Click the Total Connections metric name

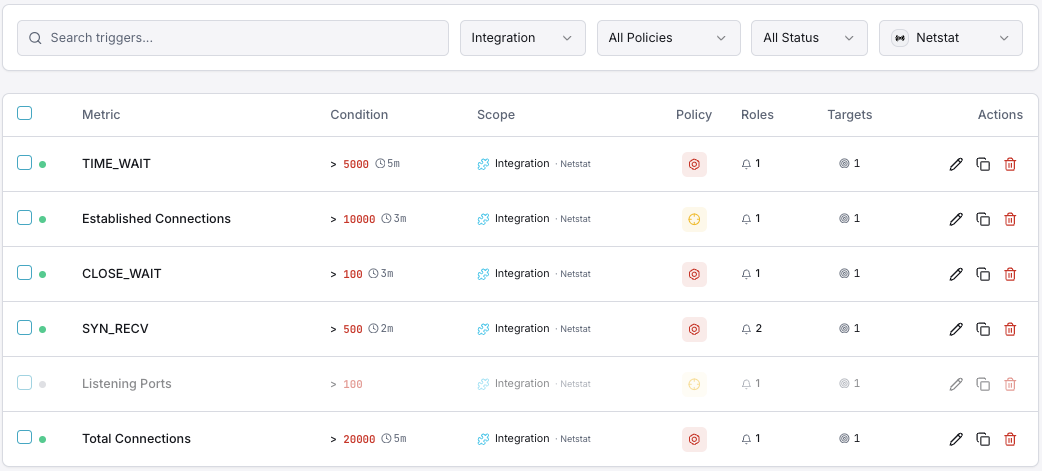(x=136, y=439)
